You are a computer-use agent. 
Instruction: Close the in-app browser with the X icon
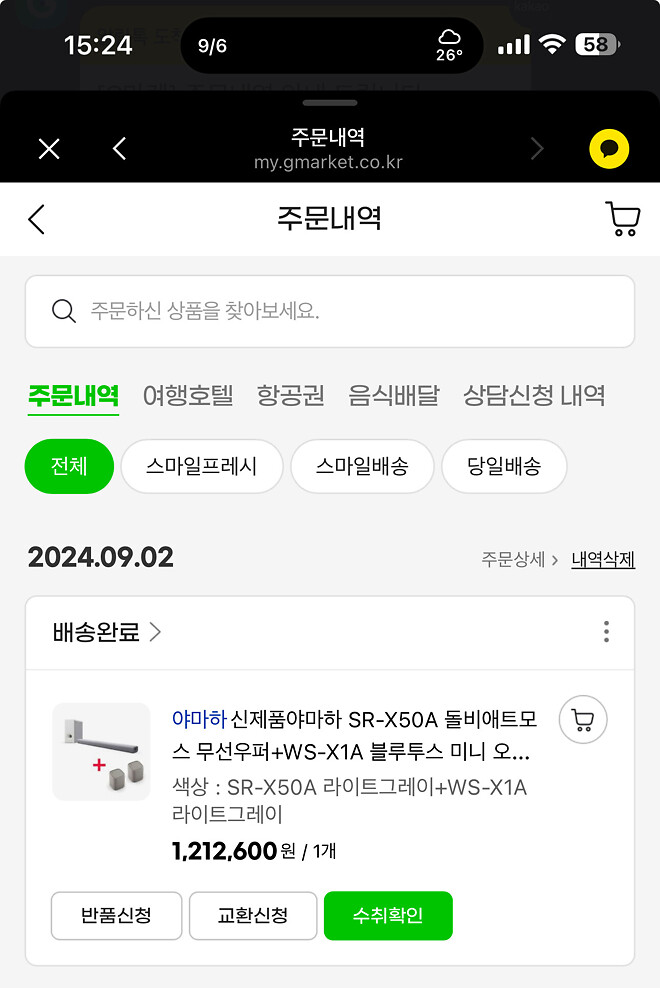[x=48, y=148]
